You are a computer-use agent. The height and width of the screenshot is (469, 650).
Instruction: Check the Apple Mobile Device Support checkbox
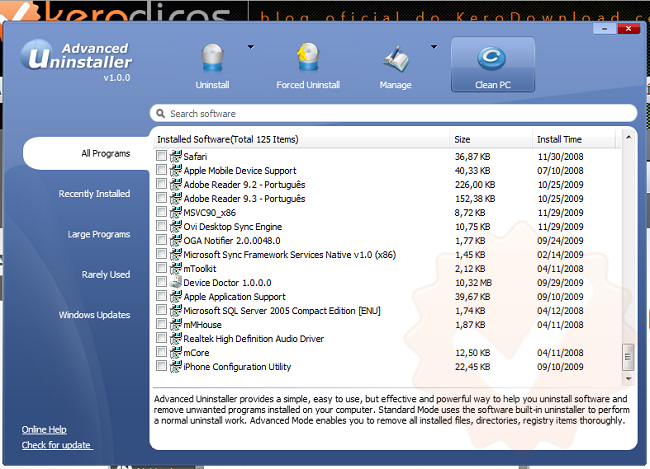(x=161, y=170)
